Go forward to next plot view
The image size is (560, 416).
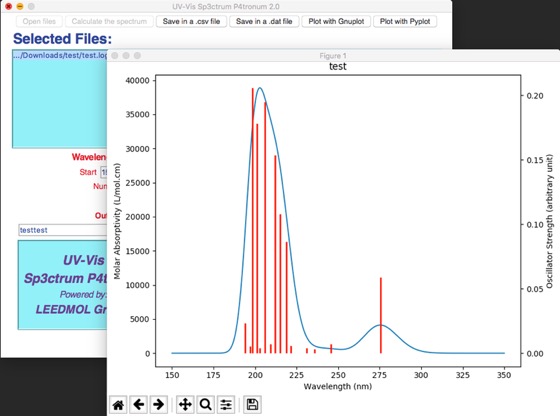pos(159,405)
